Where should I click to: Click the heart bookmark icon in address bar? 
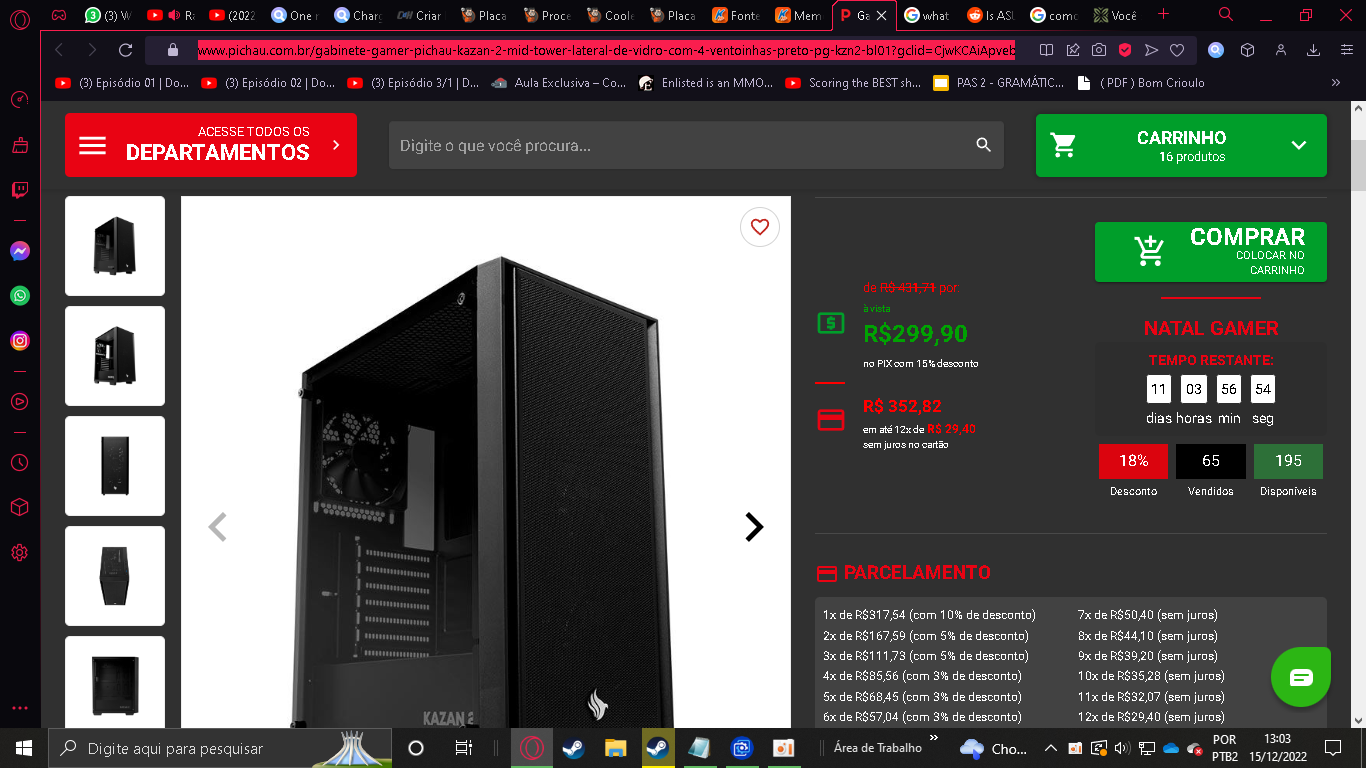click(1177, 50)
